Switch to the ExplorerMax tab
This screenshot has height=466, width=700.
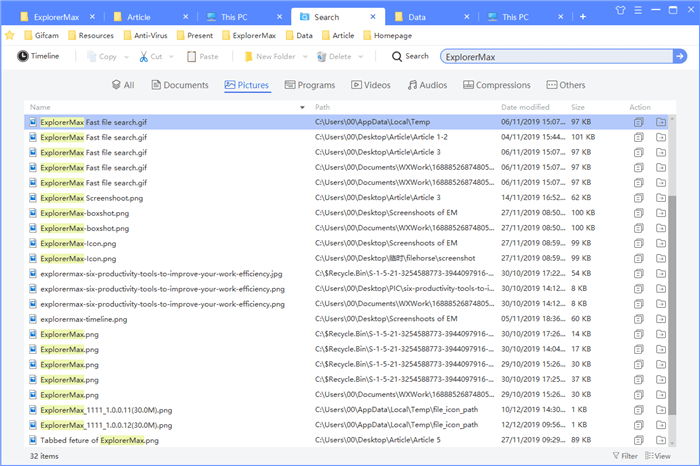click(56, 17)
